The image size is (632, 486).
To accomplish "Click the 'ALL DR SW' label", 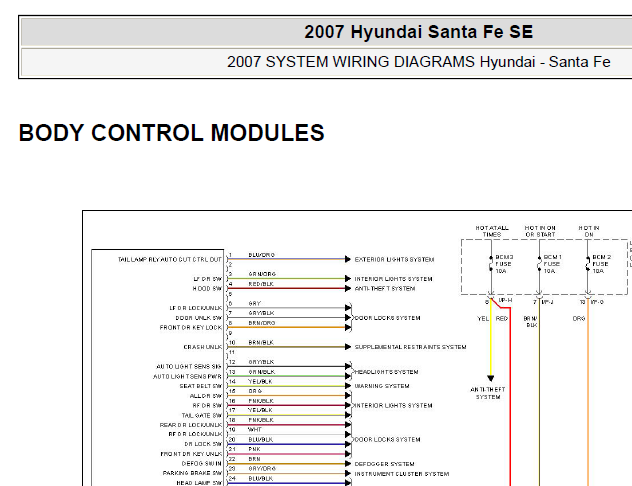I will pos(206,396).
